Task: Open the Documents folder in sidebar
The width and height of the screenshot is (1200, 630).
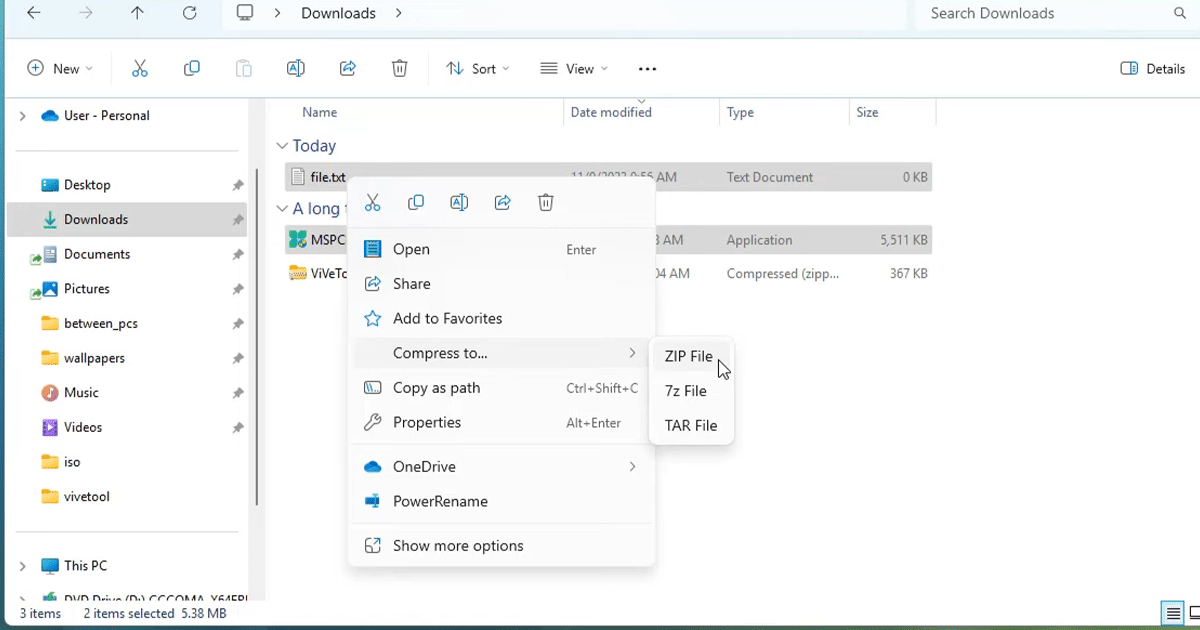Action: tap(95, 254)
